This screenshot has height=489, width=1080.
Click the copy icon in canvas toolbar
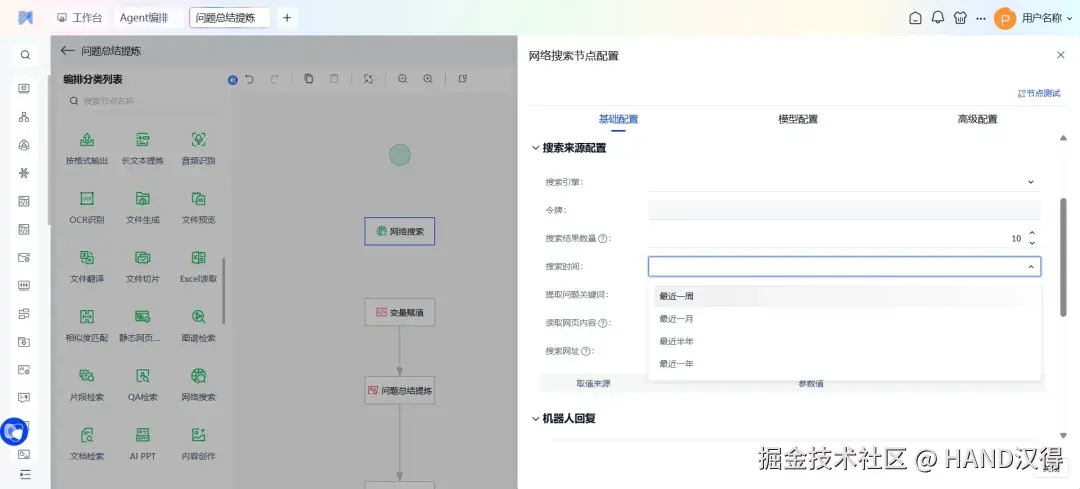309,79
